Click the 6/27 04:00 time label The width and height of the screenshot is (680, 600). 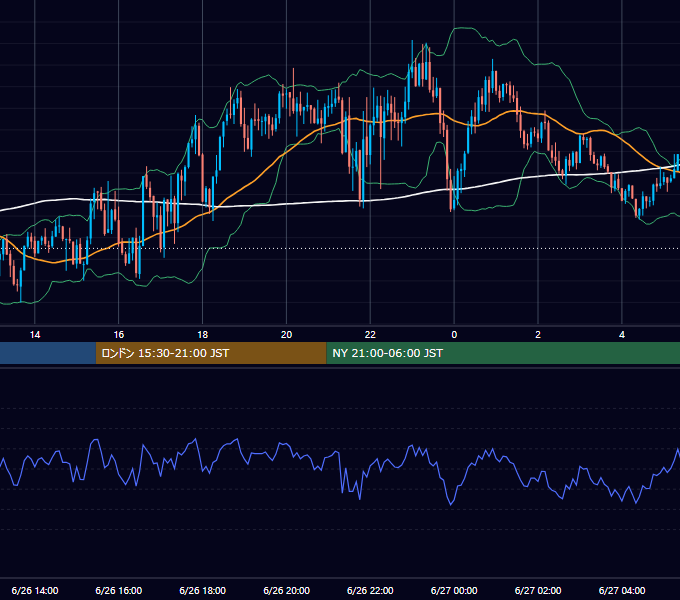click(622, 590)
